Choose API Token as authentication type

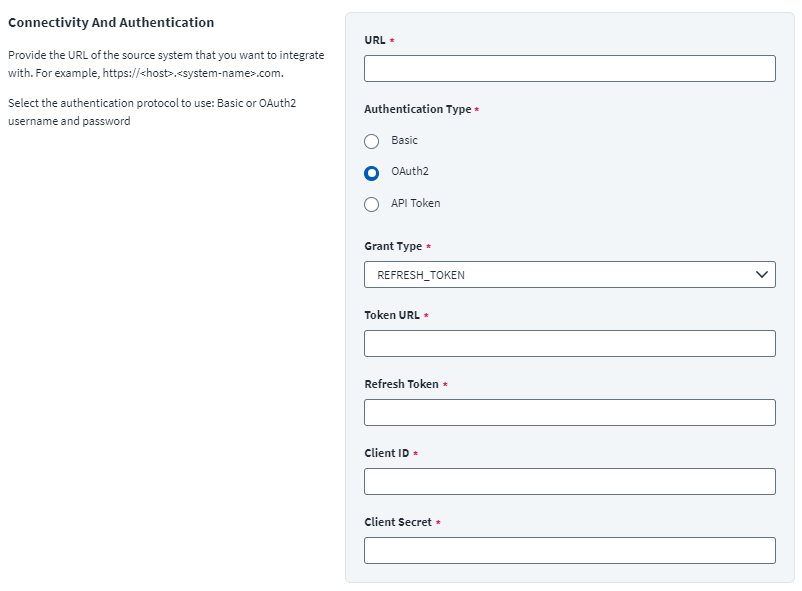coord(372,203)
